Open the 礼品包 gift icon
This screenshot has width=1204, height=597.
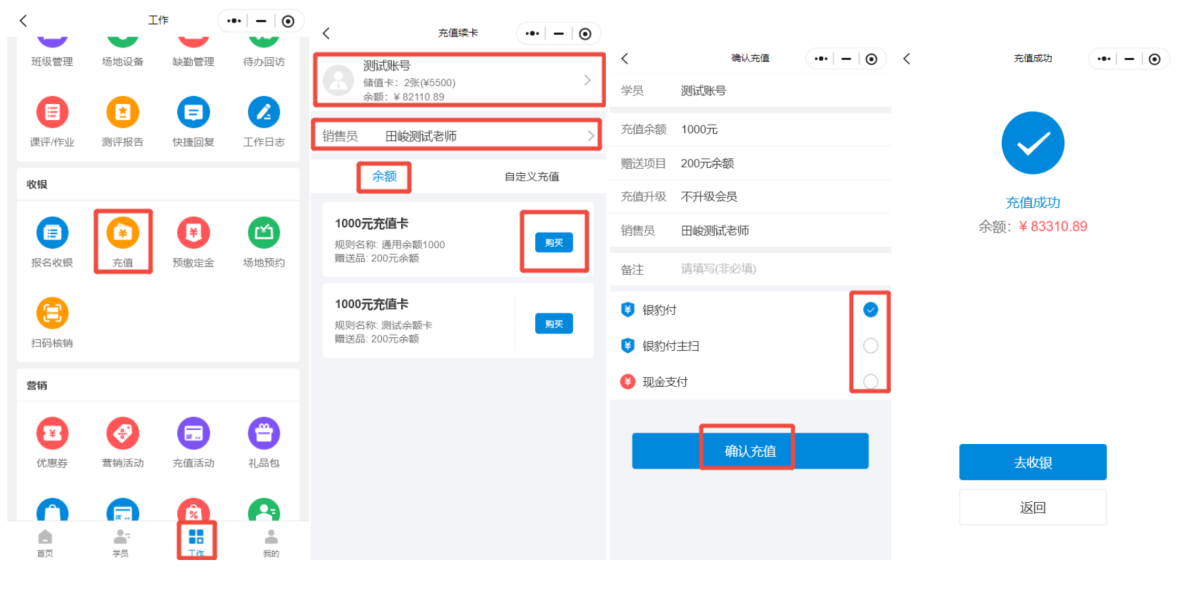pos(264,433)
